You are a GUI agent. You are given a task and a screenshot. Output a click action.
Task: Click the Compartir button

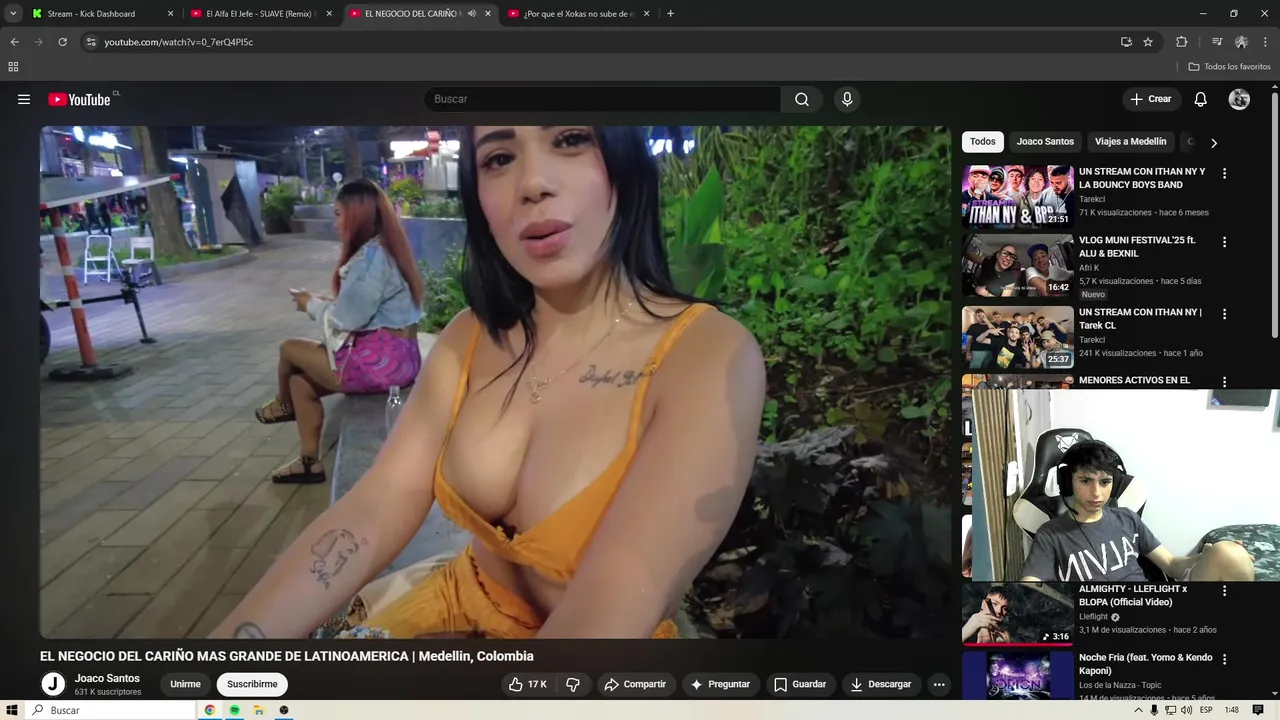pyautogui.click(x=635, y=684)
